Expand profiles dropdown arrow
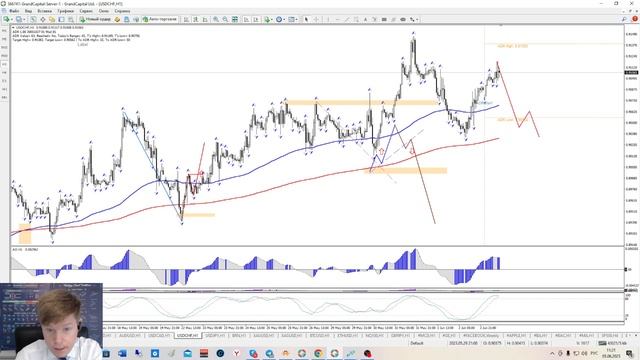 click(x=24, y=19)
